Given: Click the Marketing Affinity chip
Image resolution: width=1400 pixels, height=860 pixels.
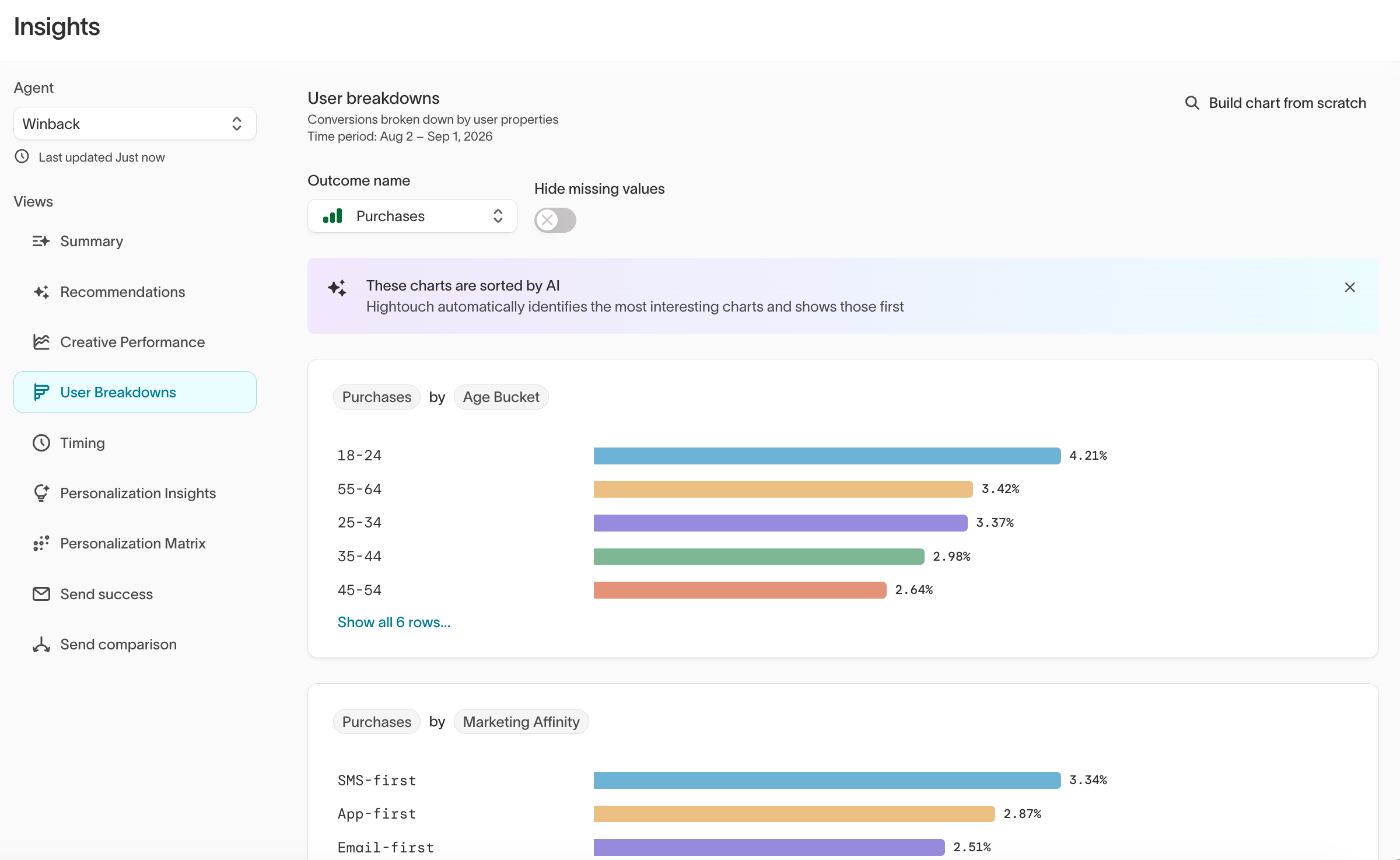Looking at the screenshot, I should tap(521, 722).
